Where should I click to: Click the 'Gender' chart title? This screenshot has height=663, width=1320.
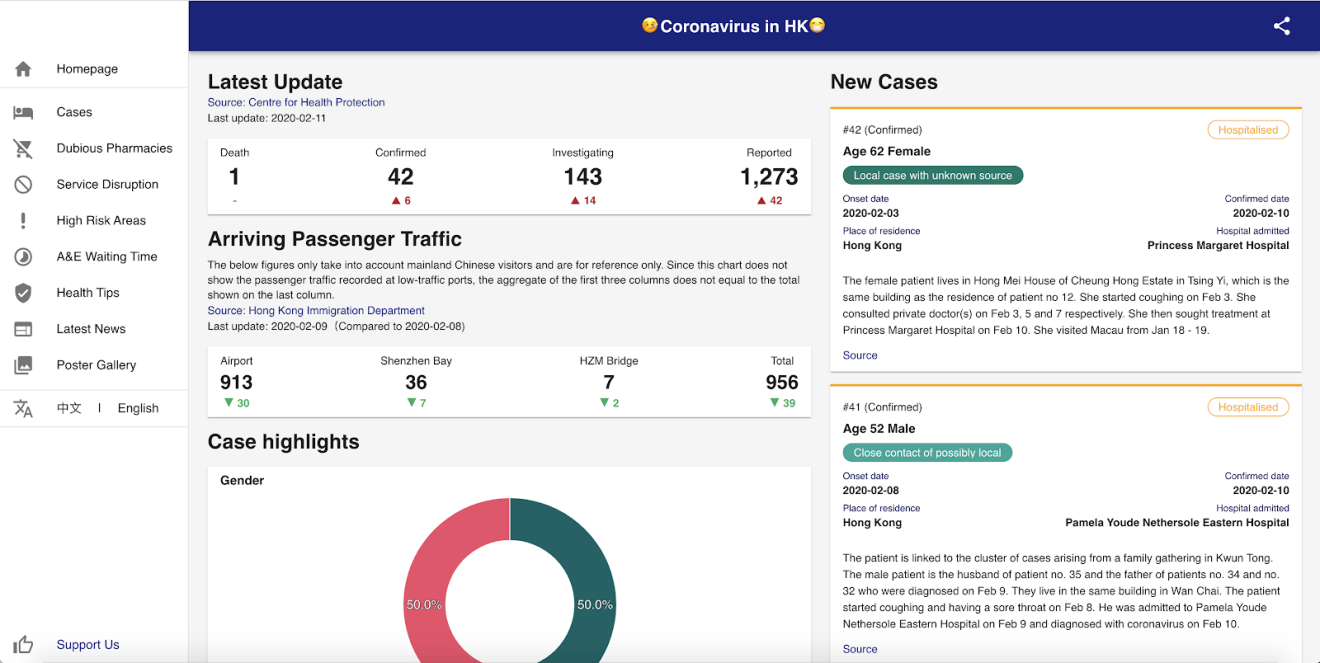pyautogui.click(x=242, y=481)
